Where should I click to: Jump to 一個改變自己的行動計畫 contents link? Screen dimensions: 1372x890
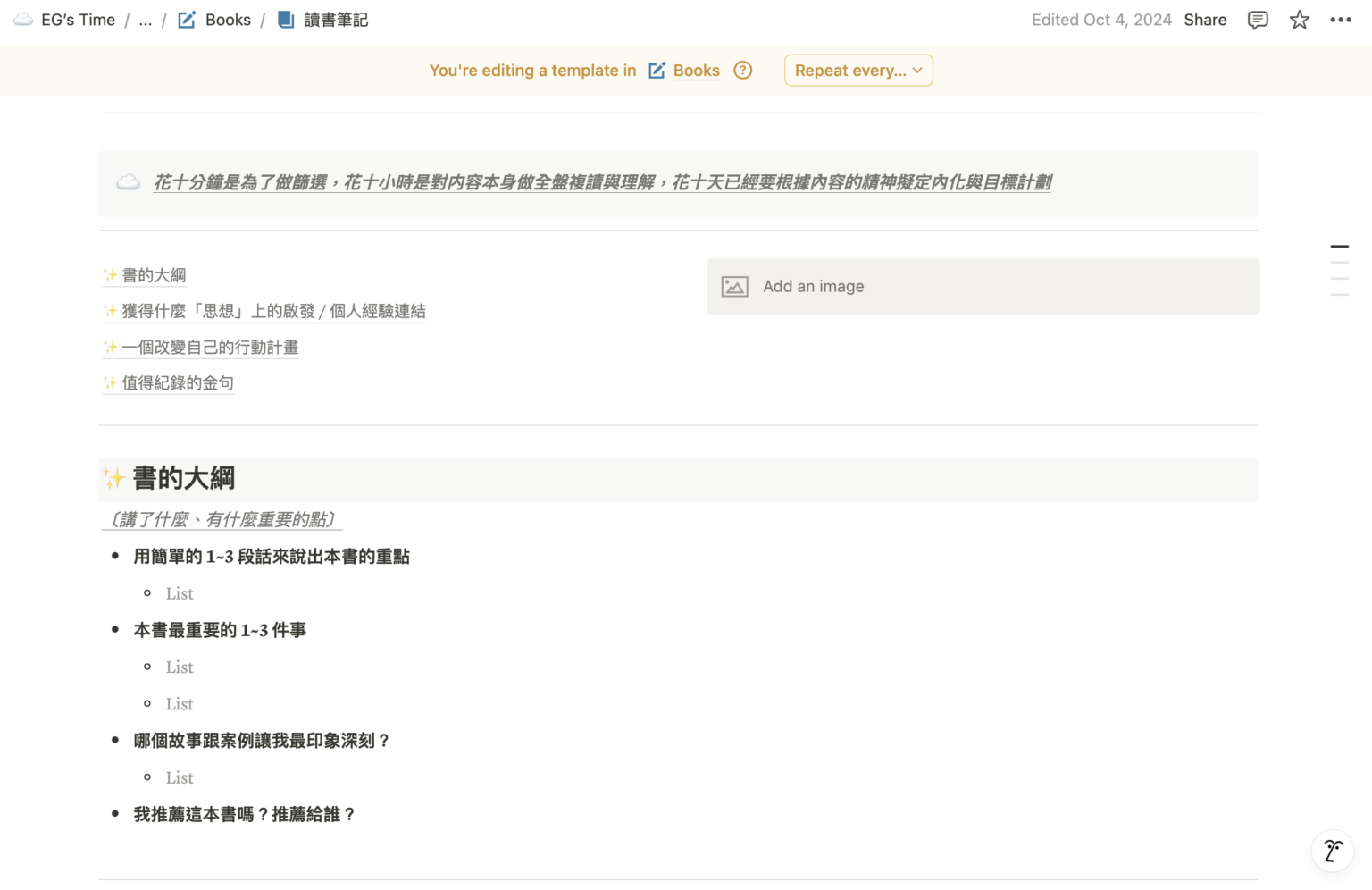pos(210,348)
